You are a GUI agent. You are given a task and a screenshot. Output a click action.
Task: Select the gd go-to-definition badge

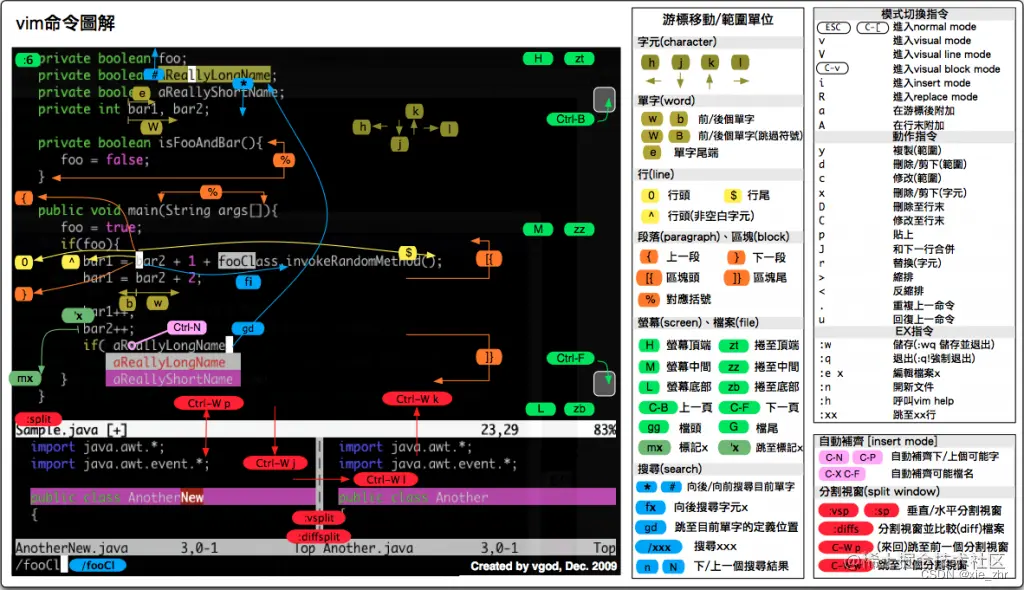pyautogui.click(x=246, y=328)
